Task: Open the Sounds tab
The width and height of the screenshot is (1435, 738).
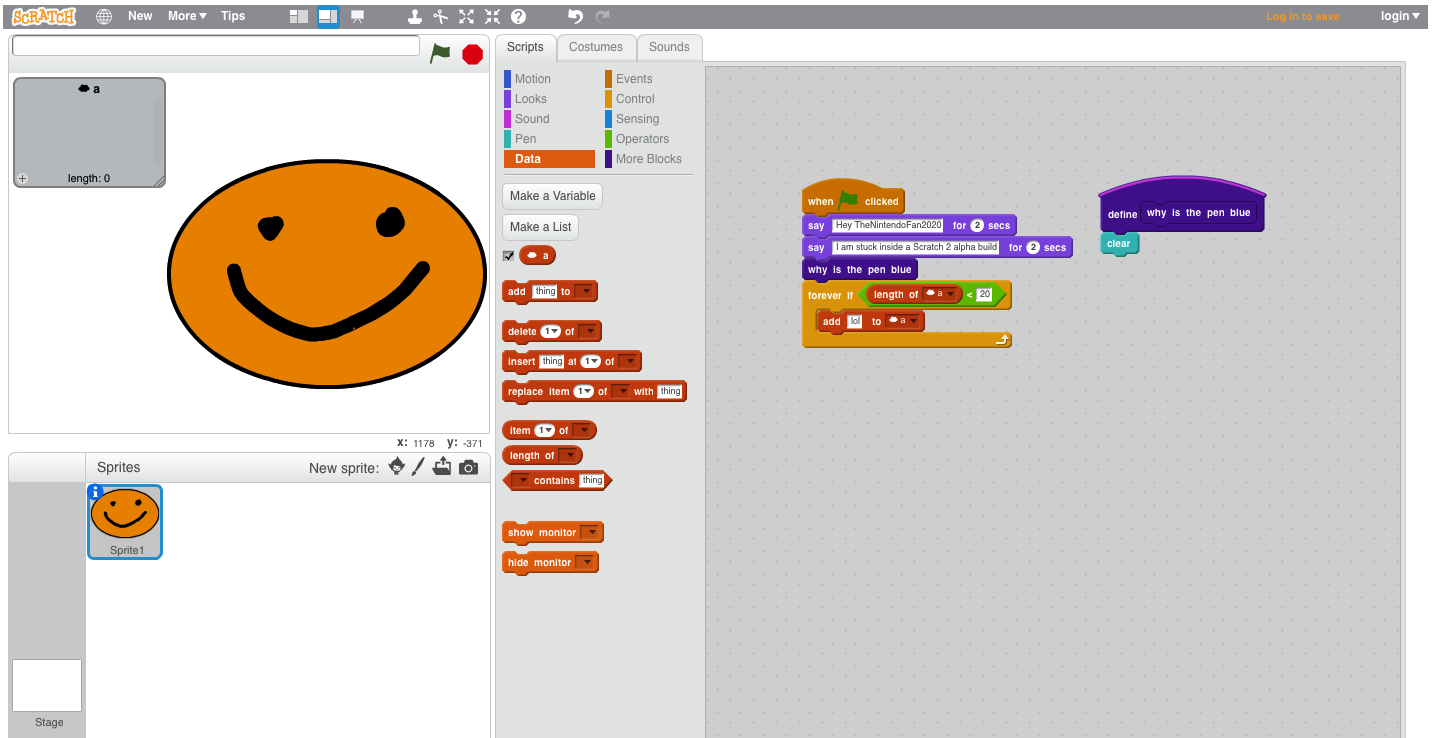Action: click(669, 47)
